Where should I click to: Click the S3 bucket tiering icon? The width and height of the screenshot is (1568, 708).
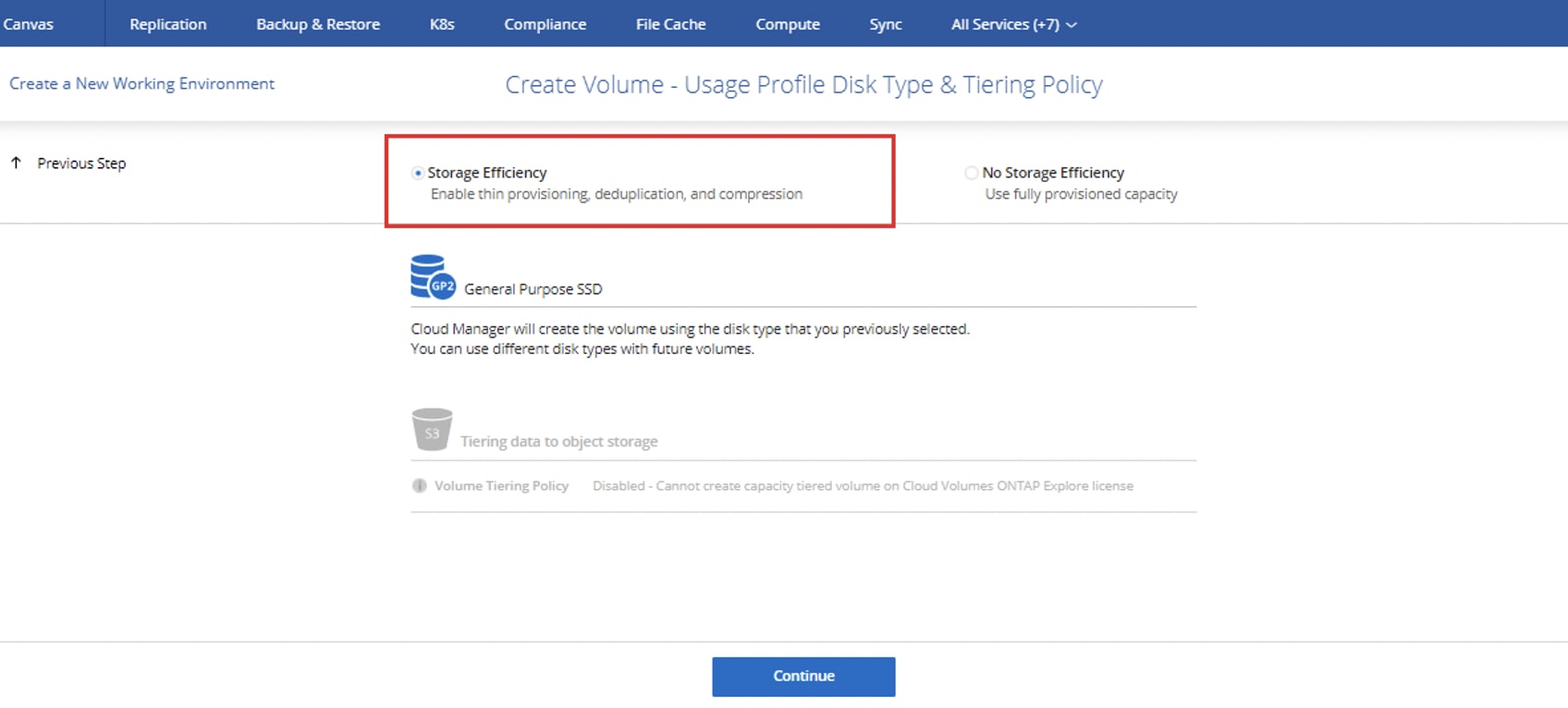(432, 430)
